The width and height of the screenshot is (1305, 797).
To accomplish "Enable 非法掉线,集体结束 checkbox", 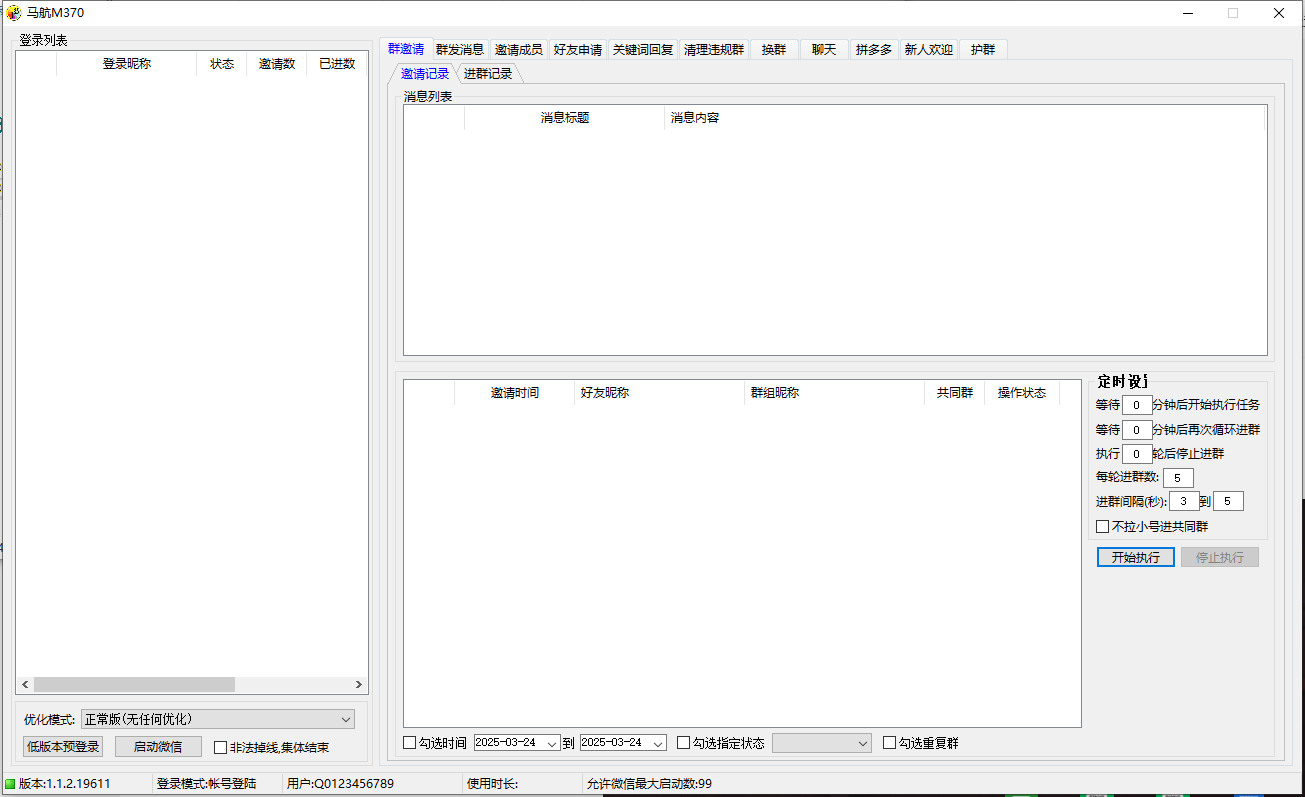I will click(x=221, y=748).
